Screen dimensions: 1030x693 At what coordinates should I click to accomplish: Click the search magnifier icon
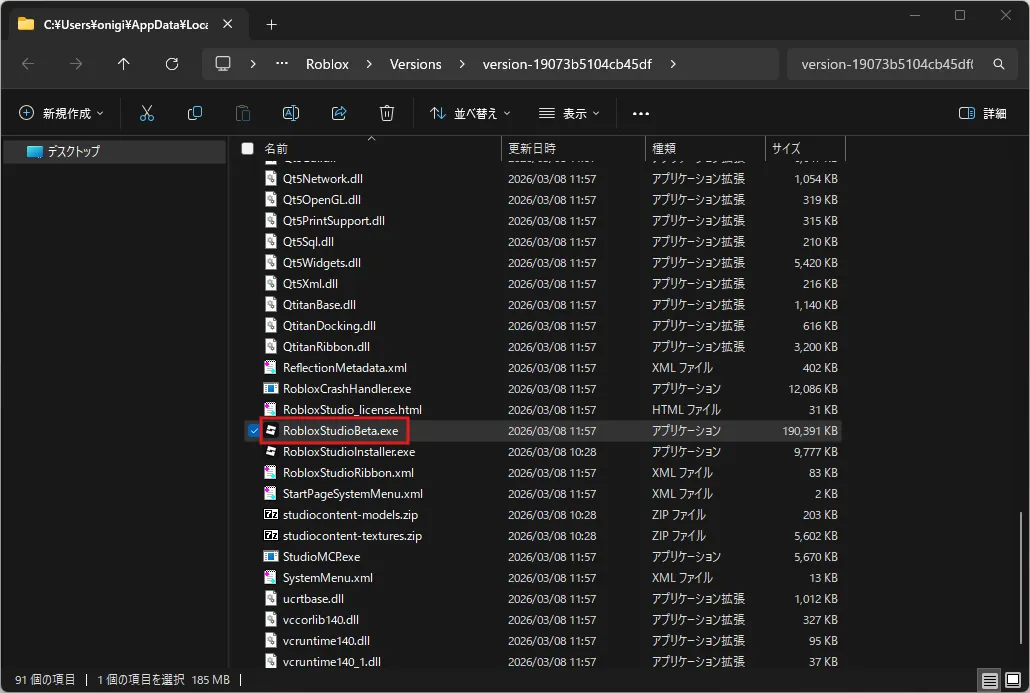[998, 64]
